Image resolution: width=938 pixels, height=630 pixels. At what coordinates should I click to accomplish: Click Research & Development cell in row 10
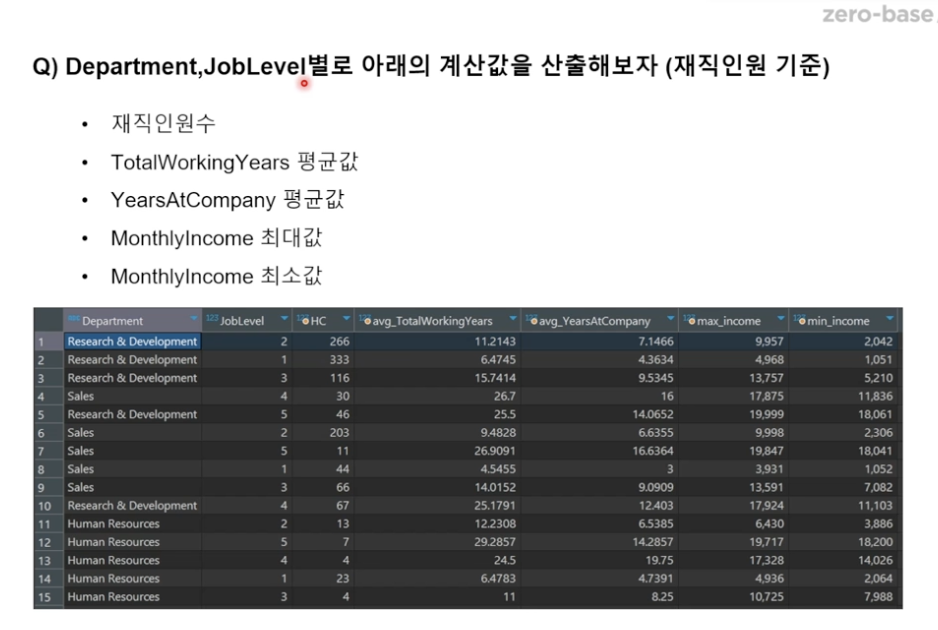point(132,506)
